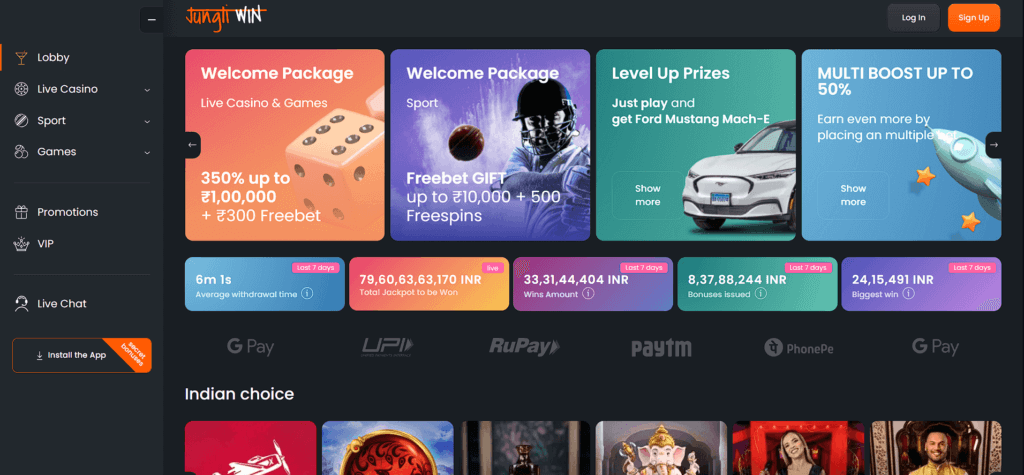Collapse the sidebar with the minus button

pyautogui.click(x=152, y=20)
